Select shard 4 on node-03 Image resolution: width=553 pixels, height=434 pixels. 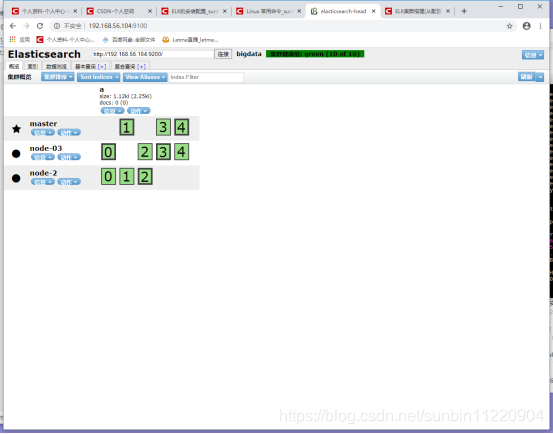(182, 152)
